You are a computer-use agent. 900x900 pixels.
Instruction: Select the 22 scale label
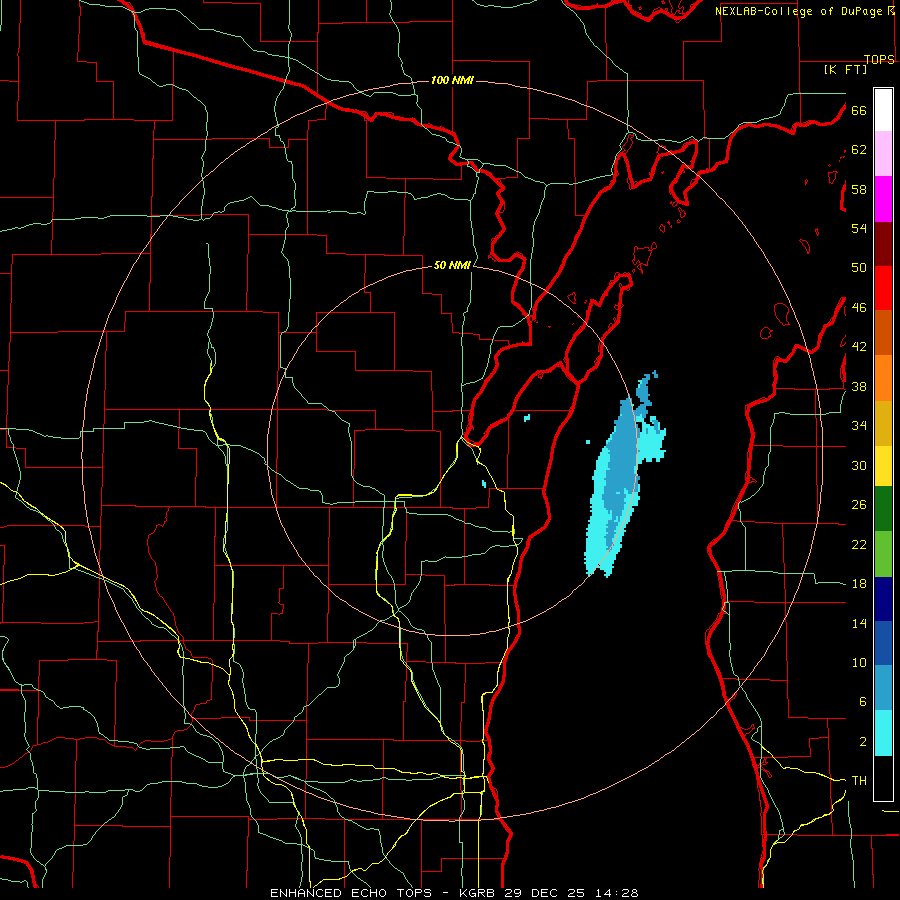click(x=859, y=544)
